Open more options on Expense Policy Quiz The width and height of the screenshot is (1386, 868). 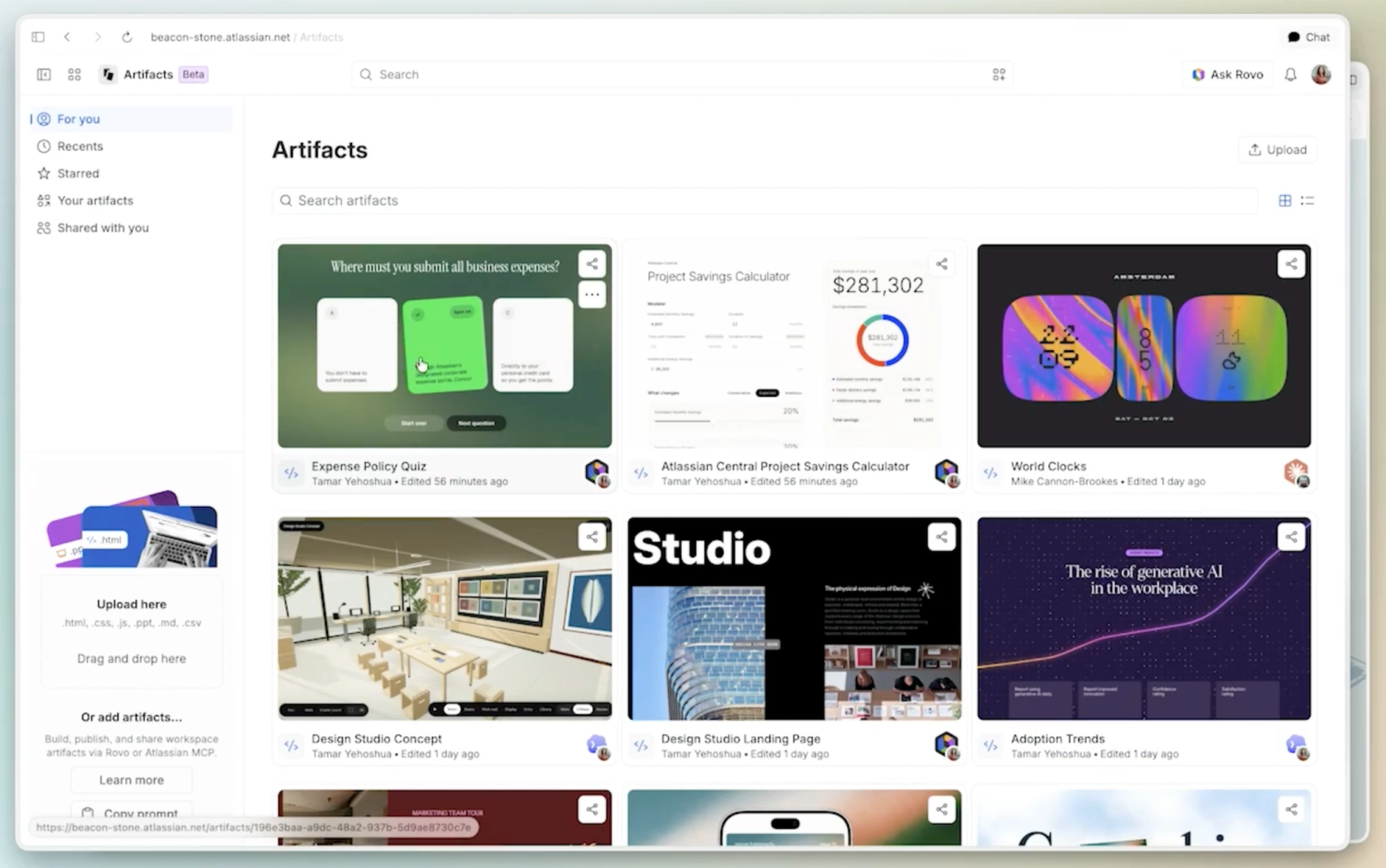[x=592, y=295]
